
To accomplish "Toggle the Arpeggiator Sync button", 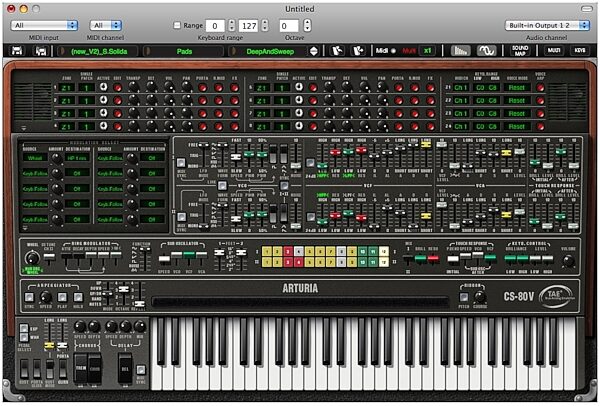I will point(29,297).
